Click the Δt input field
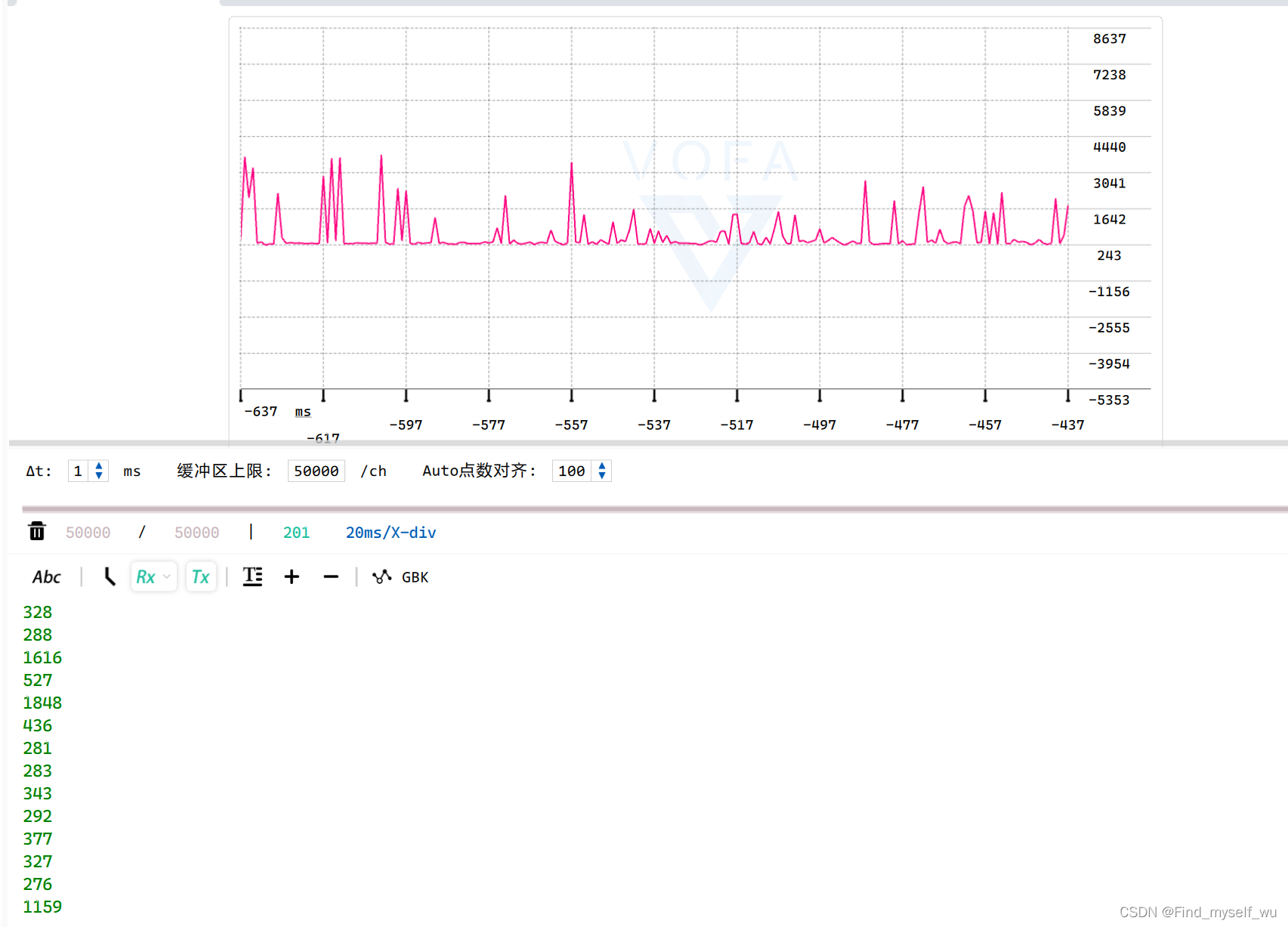1288x927 pixels. coord(79,471)
